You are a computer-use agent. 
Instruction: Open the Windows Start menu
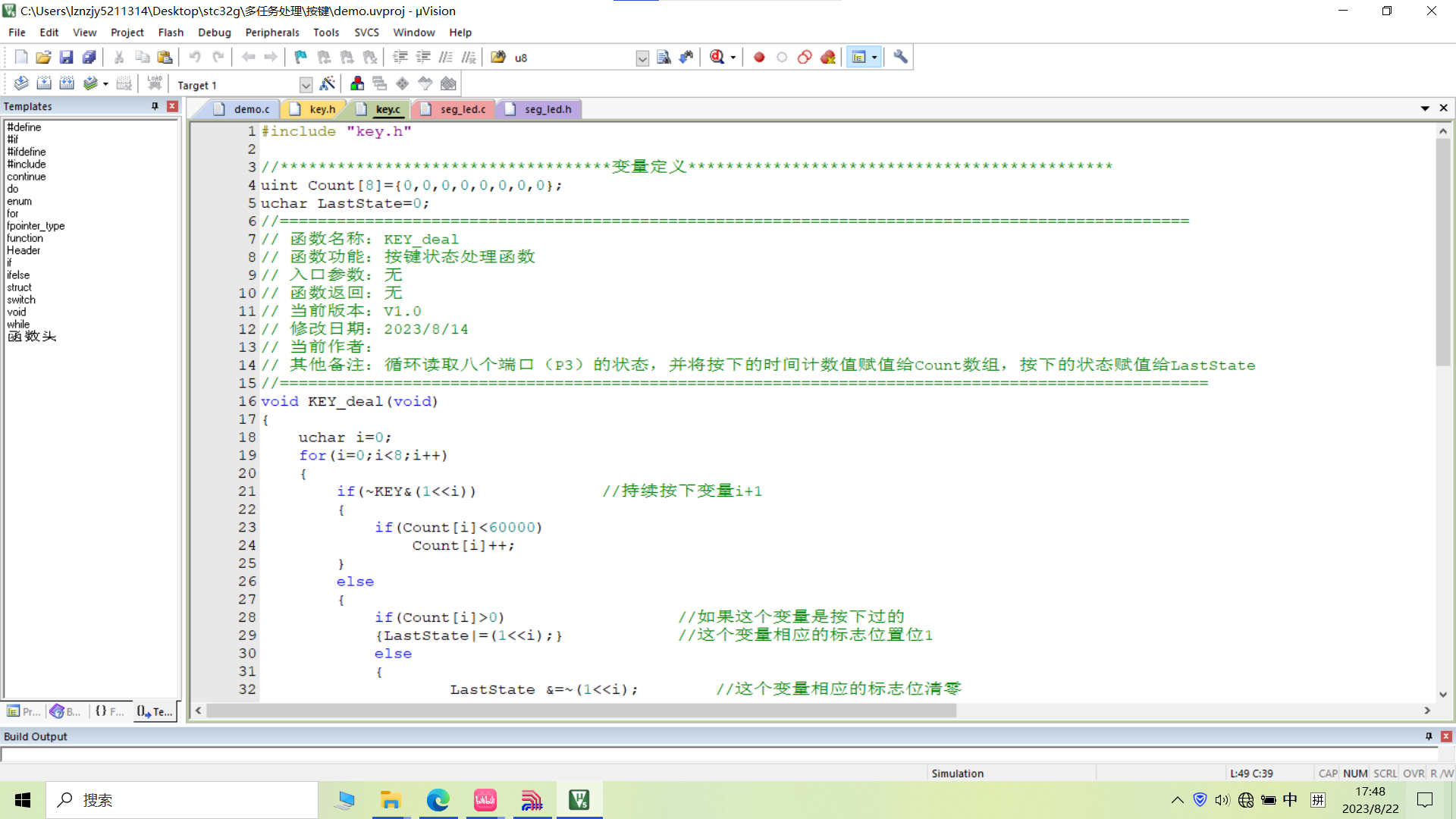tap(23, 800)
